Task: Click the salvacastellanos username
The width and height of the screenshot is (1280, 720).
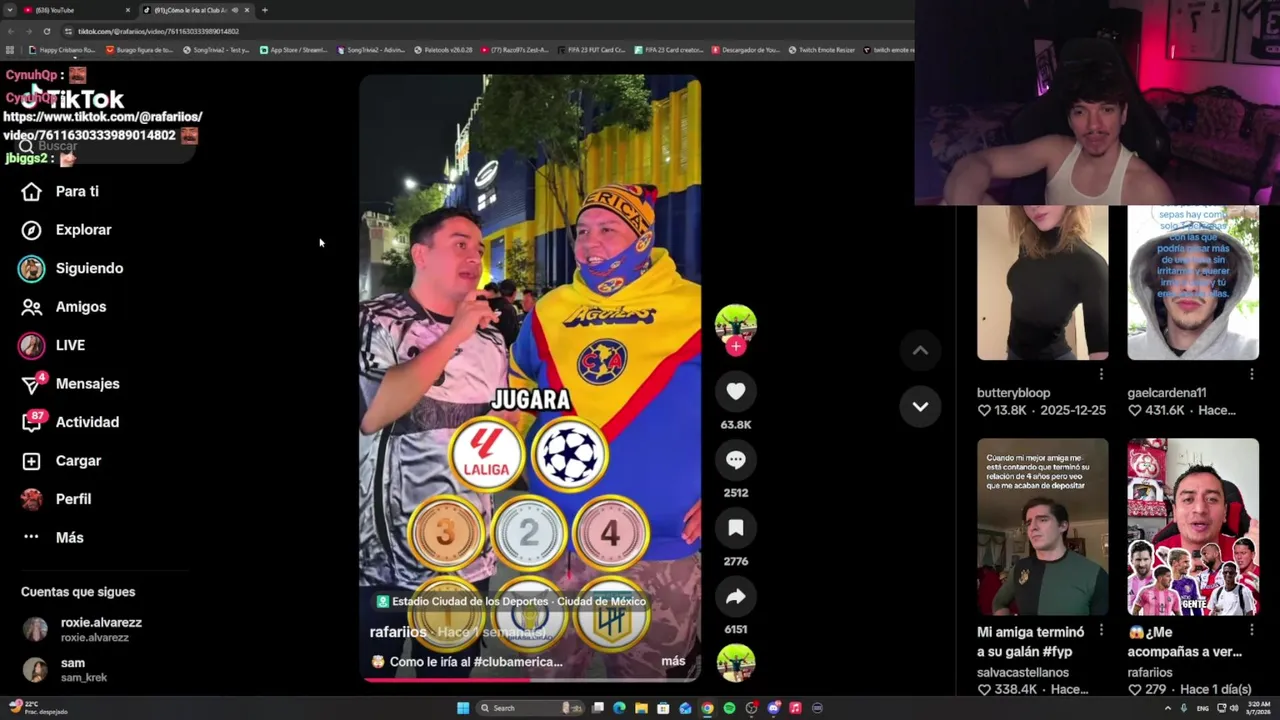Action: (x=1023, y=673)
